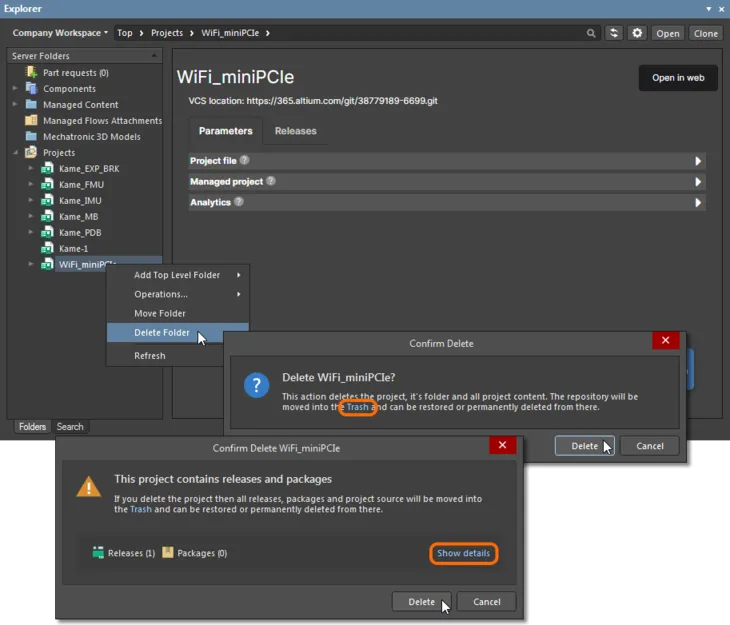Click Cancel in Confirm Delete dialog
Screen dimensions: 730x625
click(x=649, y=446)
